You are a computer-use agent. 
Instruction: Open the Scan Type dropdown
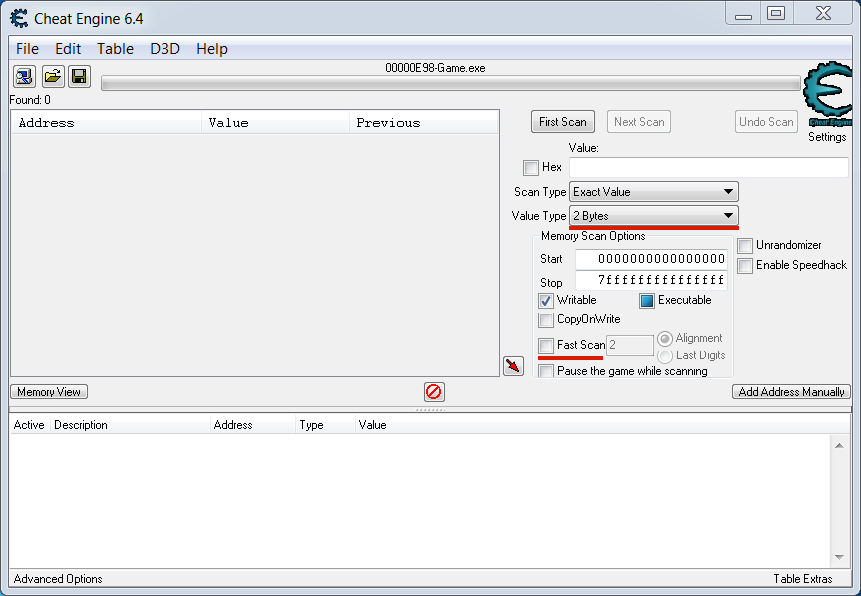(x=653, y=192)
